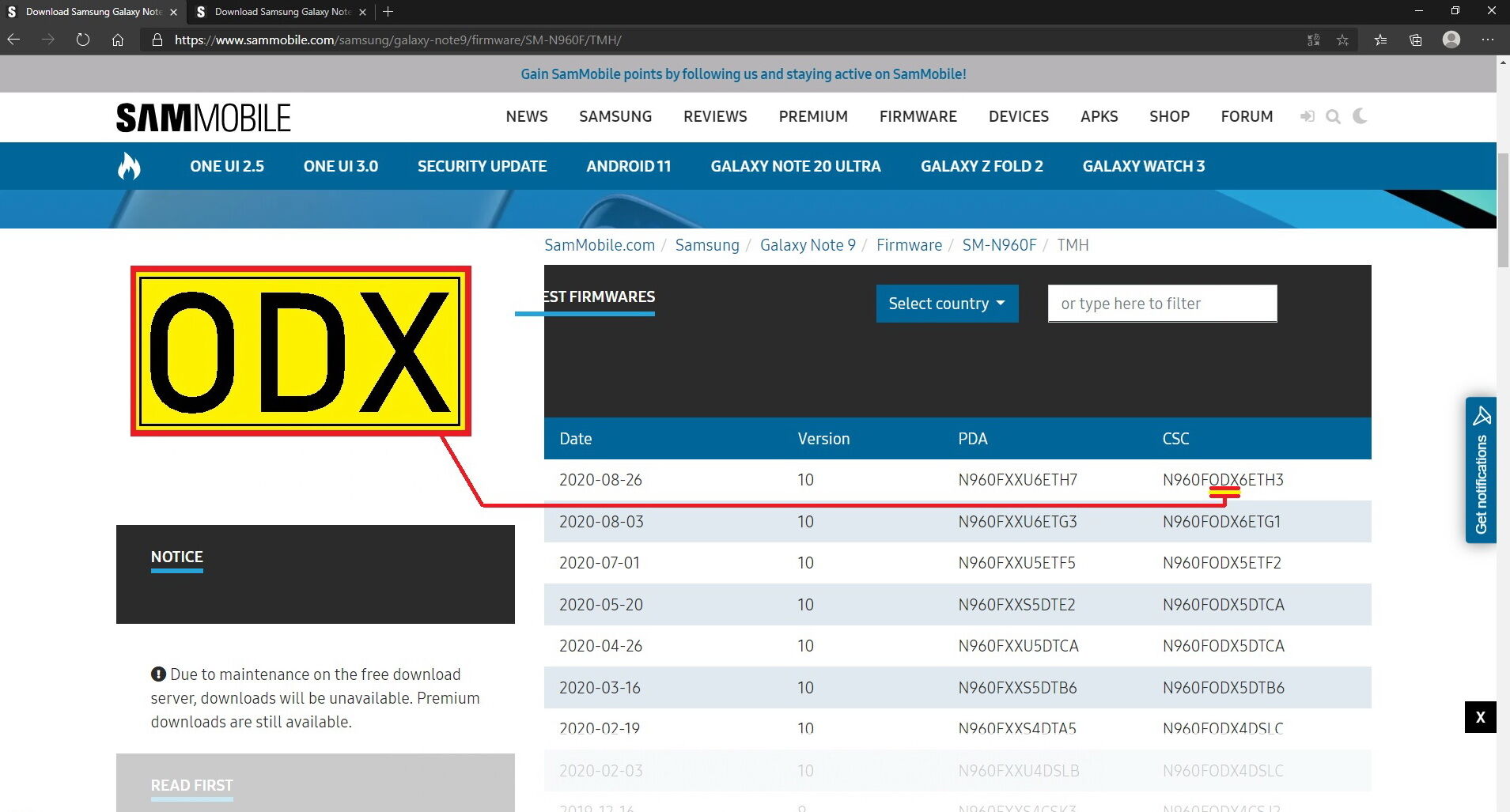This screenshot has height=812, width=1510.
Task: Open the NEWS menu
Action: point(527,116)
